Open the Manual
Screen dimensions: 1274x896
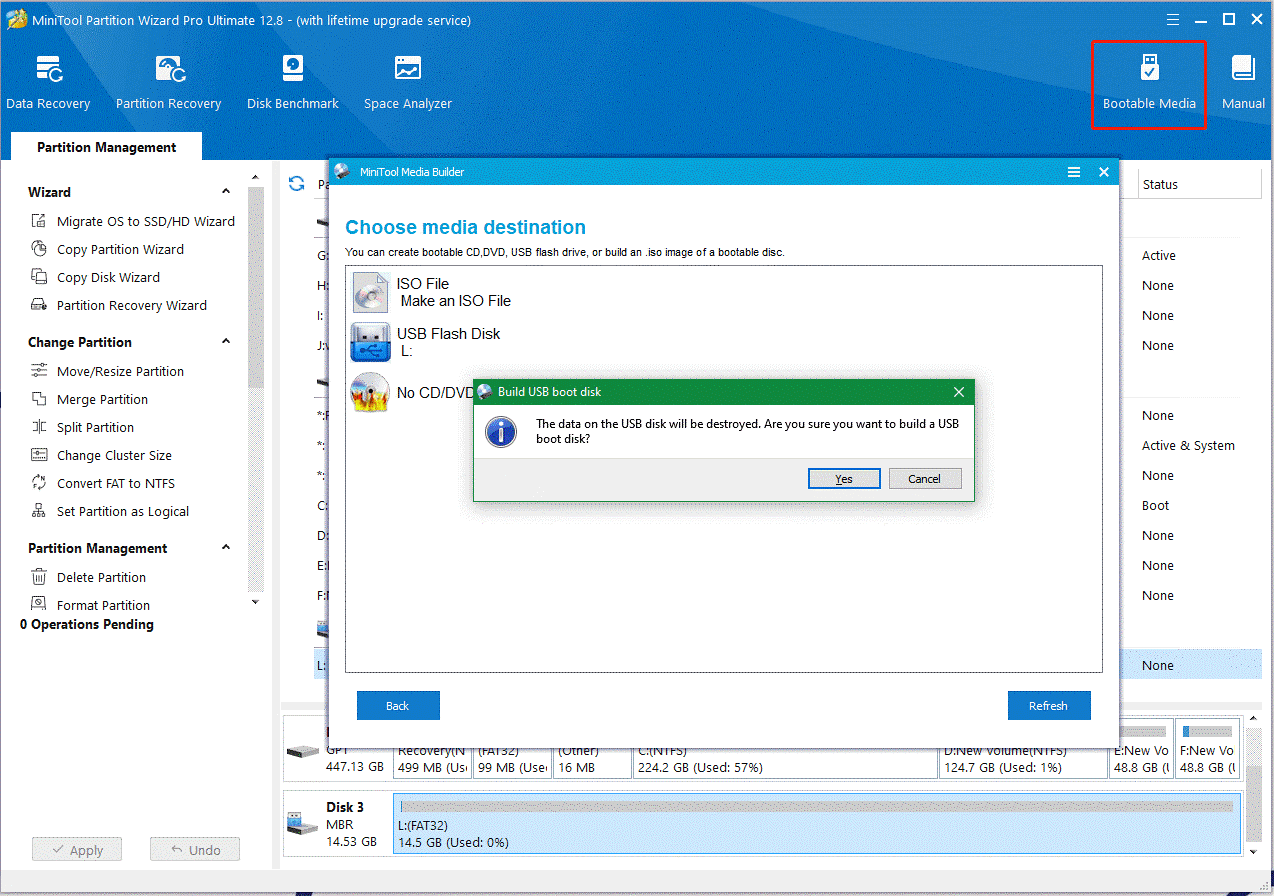1243,80
